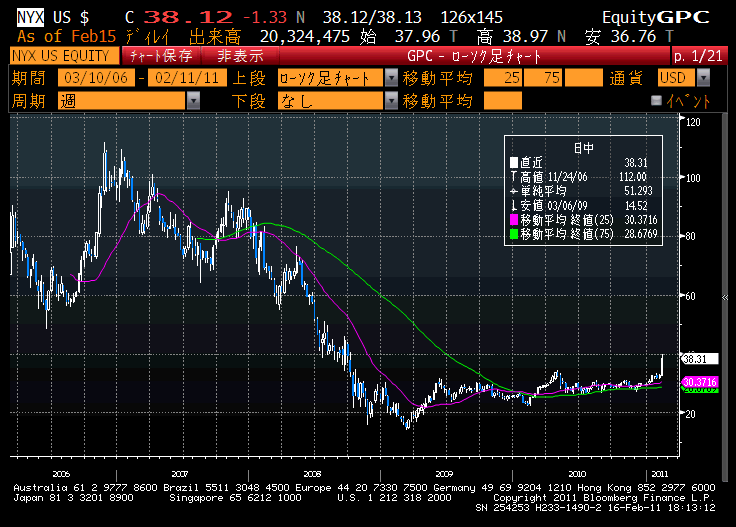Click the GPC - ローソク足チャート title bar
Screen dimensions: 736x527
[x=474, y=56]
